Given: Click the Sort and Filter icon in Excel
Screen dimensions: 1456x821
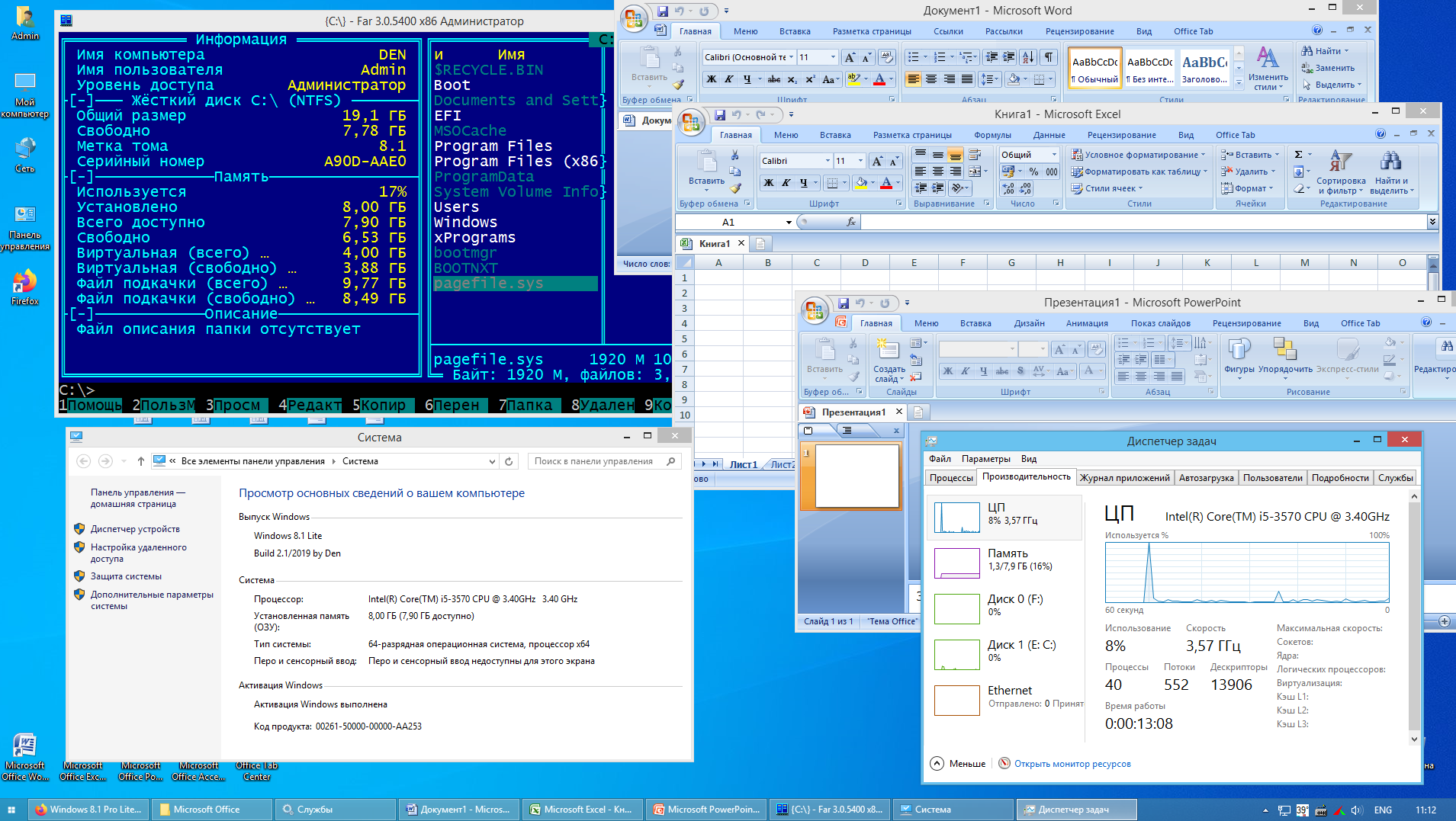Looking at the screenshot, I should point(1341,161).
